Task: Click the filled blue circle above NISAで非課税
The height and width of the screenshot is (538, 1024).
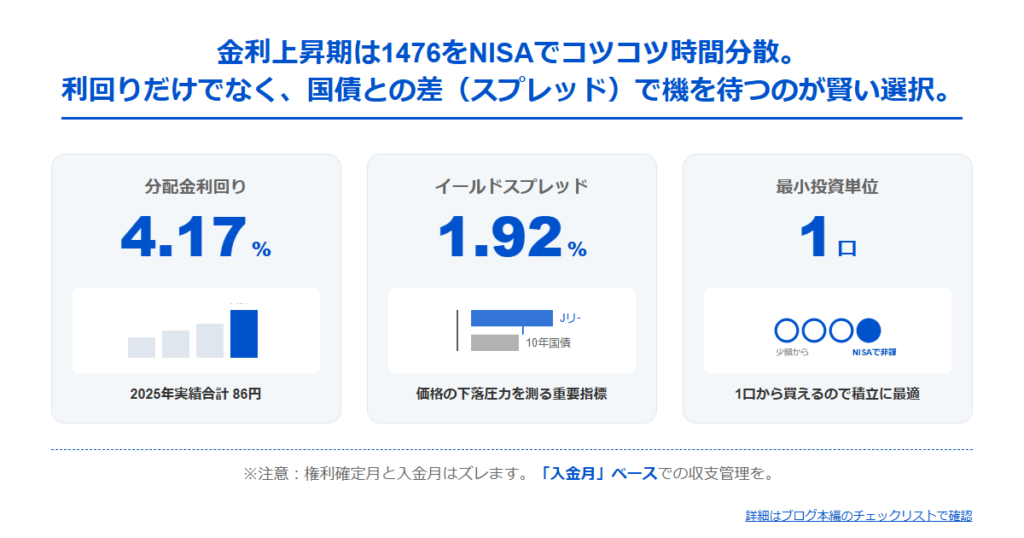Action: [x=869, y=330]
